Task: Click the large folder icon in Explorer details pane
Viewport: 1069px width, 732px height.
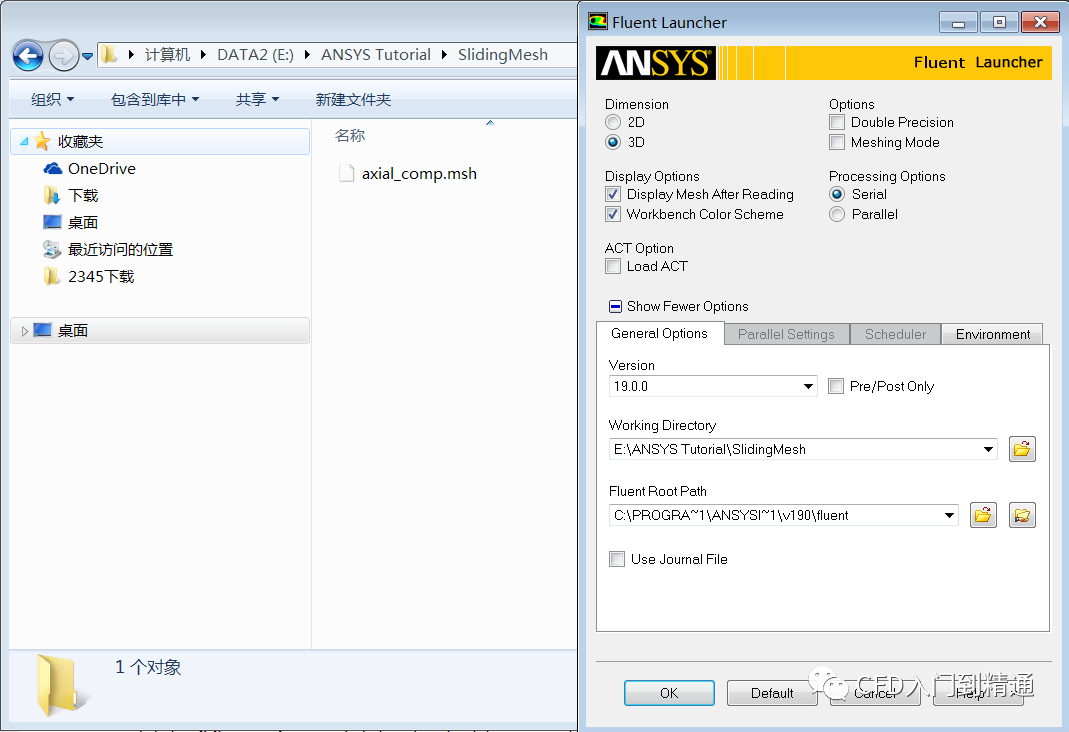Action: [63, 685]
